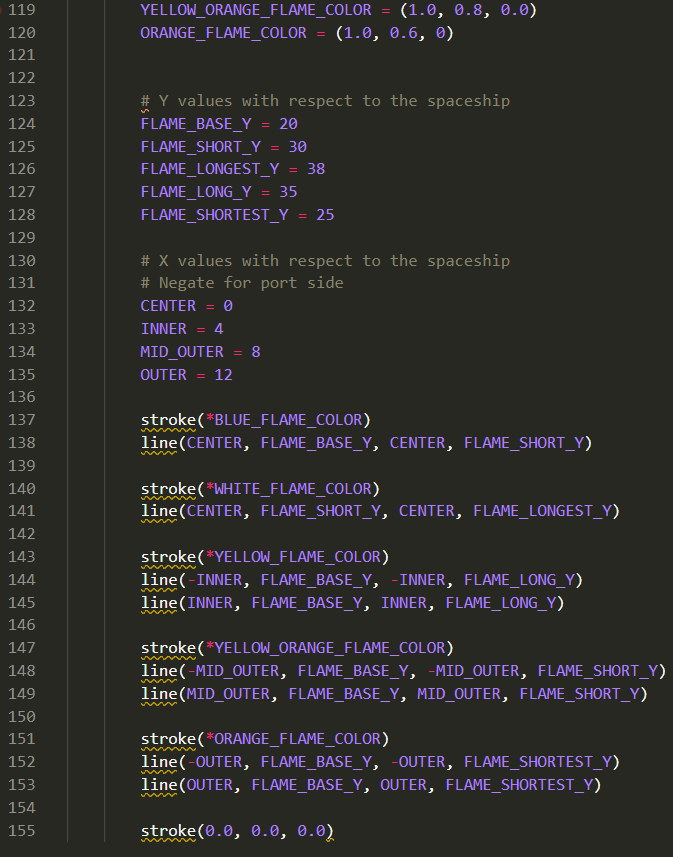Image resolution: width=673 pixels, height=857 pixels.
Task: Click the FLAME_LONG_Y argument on line 145
Action: [x=501, y=603]
